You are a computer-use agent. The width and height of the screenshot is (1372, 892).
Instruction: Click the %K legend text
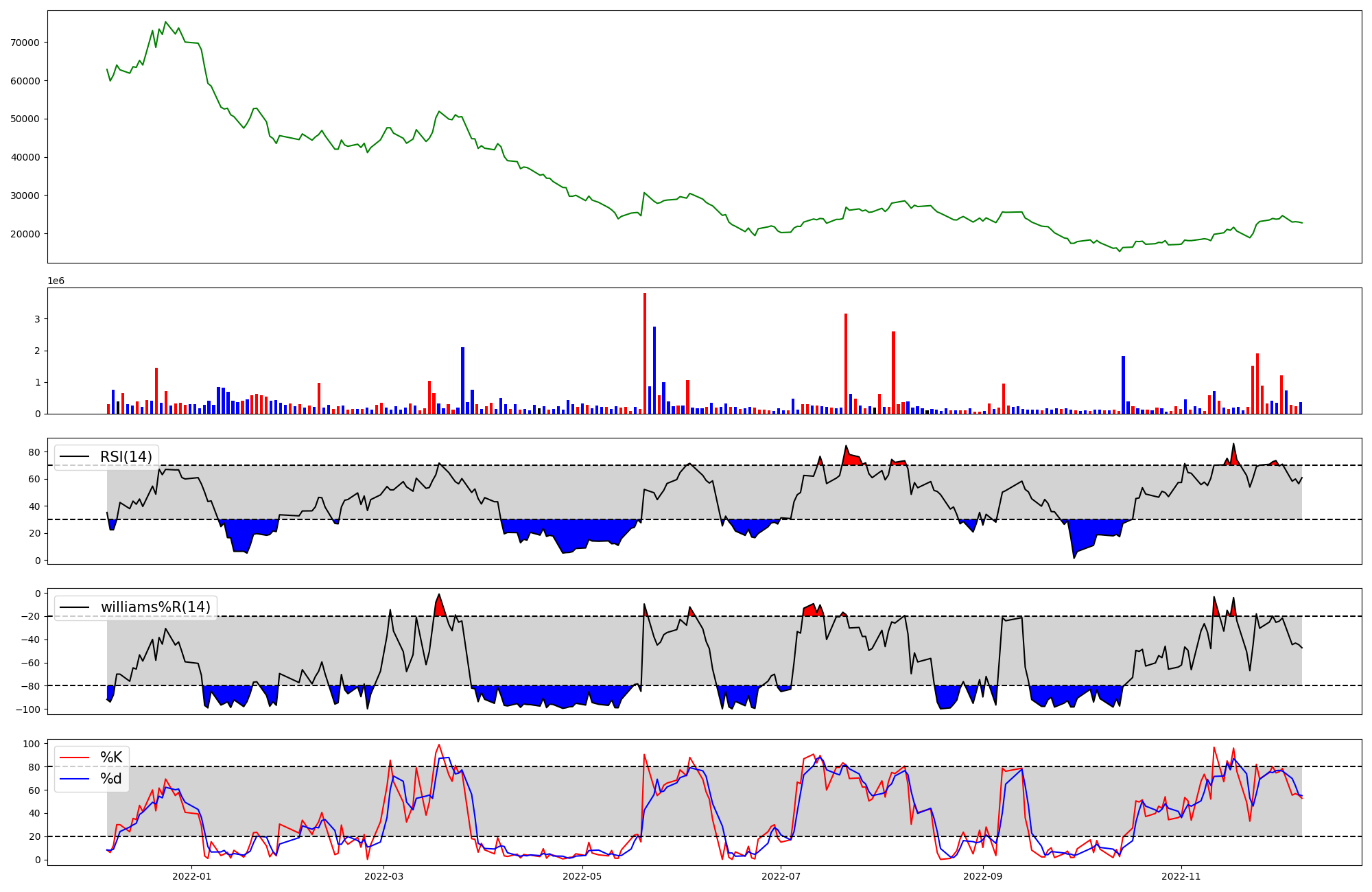coord(111,758)
